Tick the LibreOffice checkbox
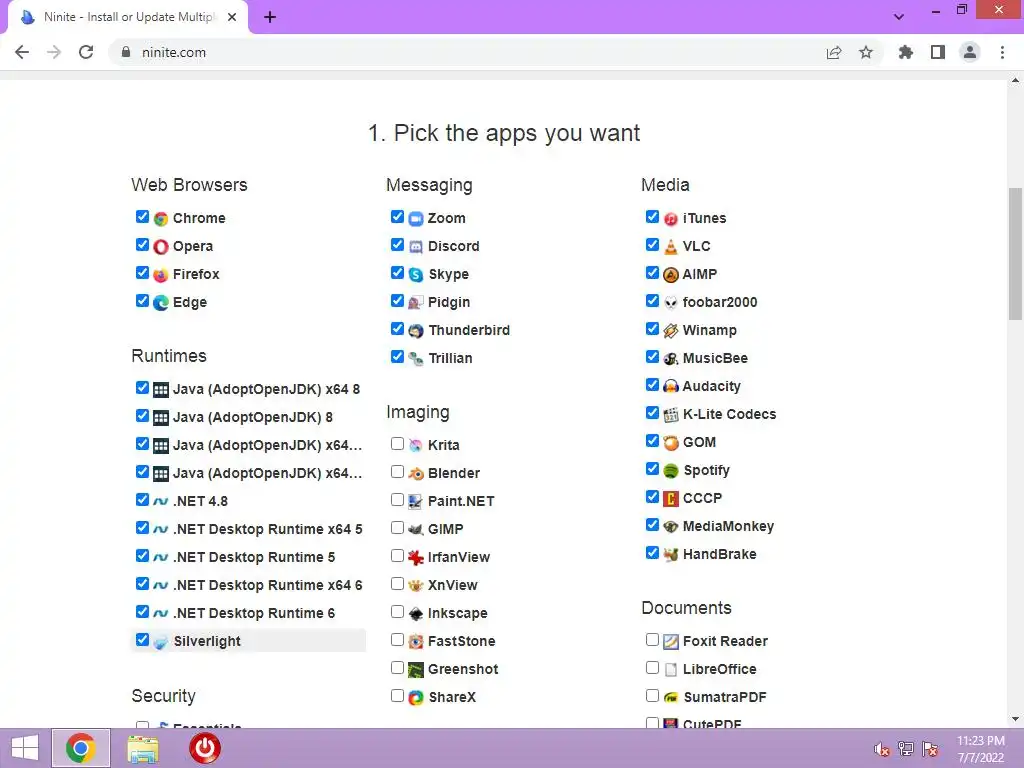Image resolution: width=1024 pixels, height=768 pixels. click(x=652, y=667)
